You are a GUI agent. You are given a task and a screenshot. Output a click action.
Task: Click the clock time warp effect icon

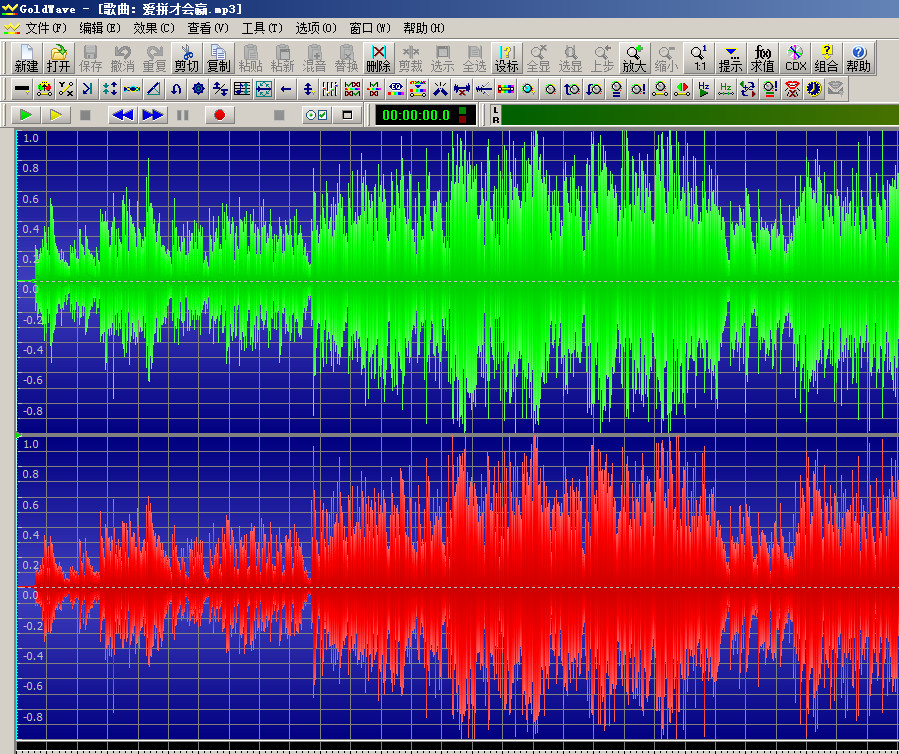pos(814,89)
